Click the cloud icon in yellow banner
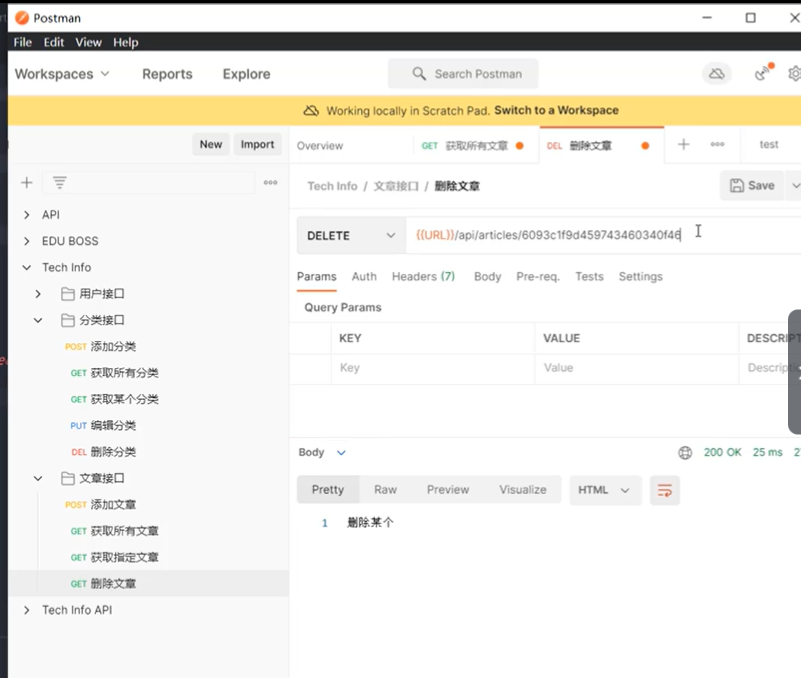 click(x=311, y=110)
